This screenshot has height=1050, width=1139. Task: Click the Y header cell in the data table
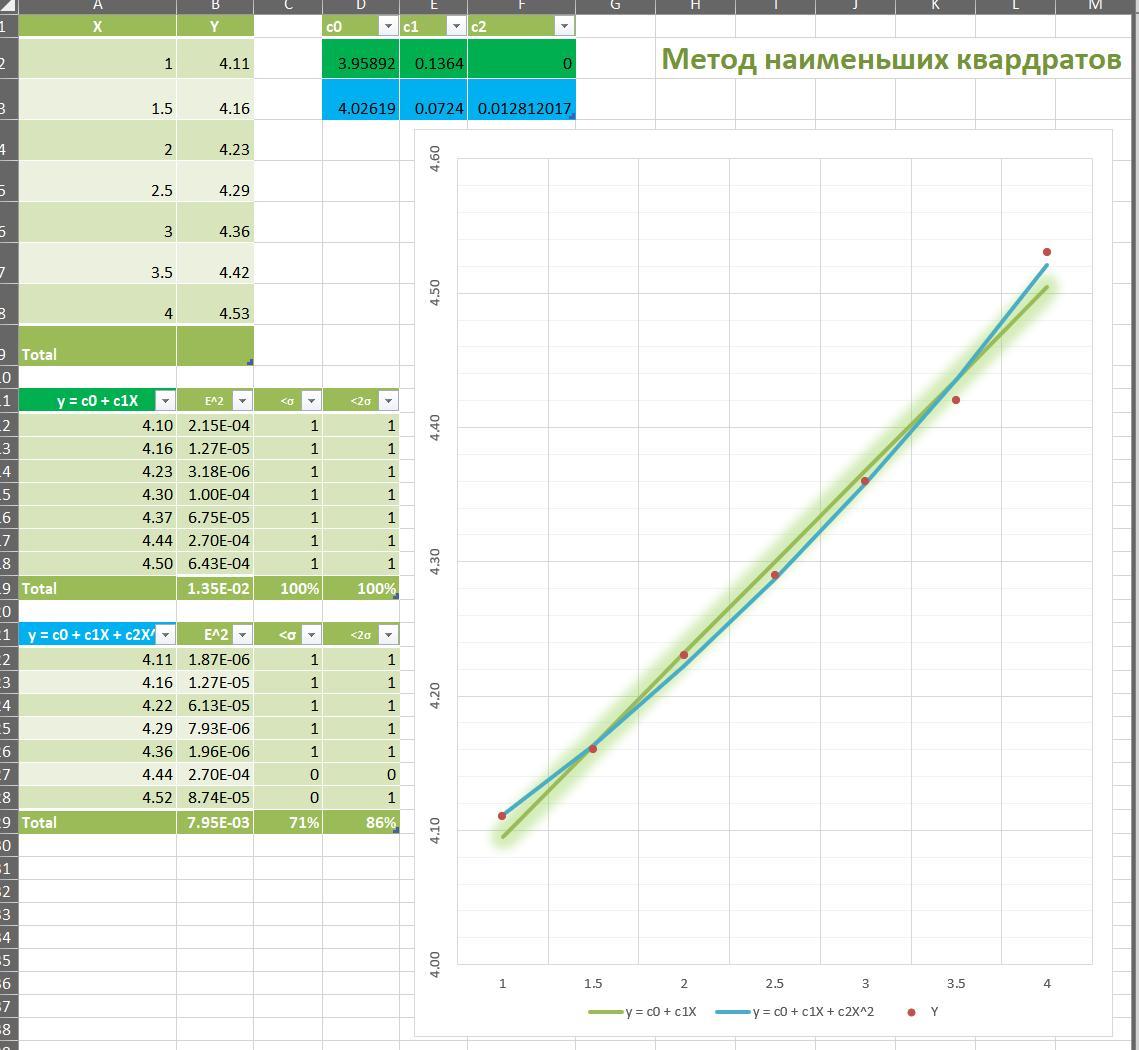tap(215, 27)
